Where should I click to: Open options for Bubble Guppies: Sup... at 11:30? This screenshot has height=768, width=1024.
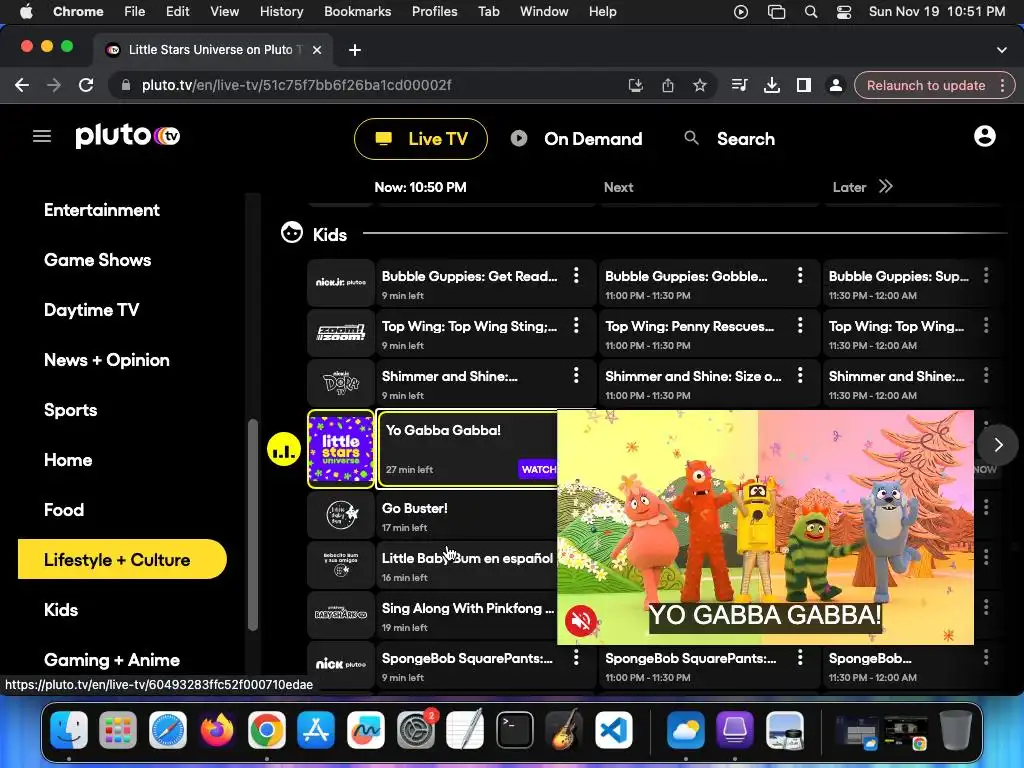pos(986,275)
